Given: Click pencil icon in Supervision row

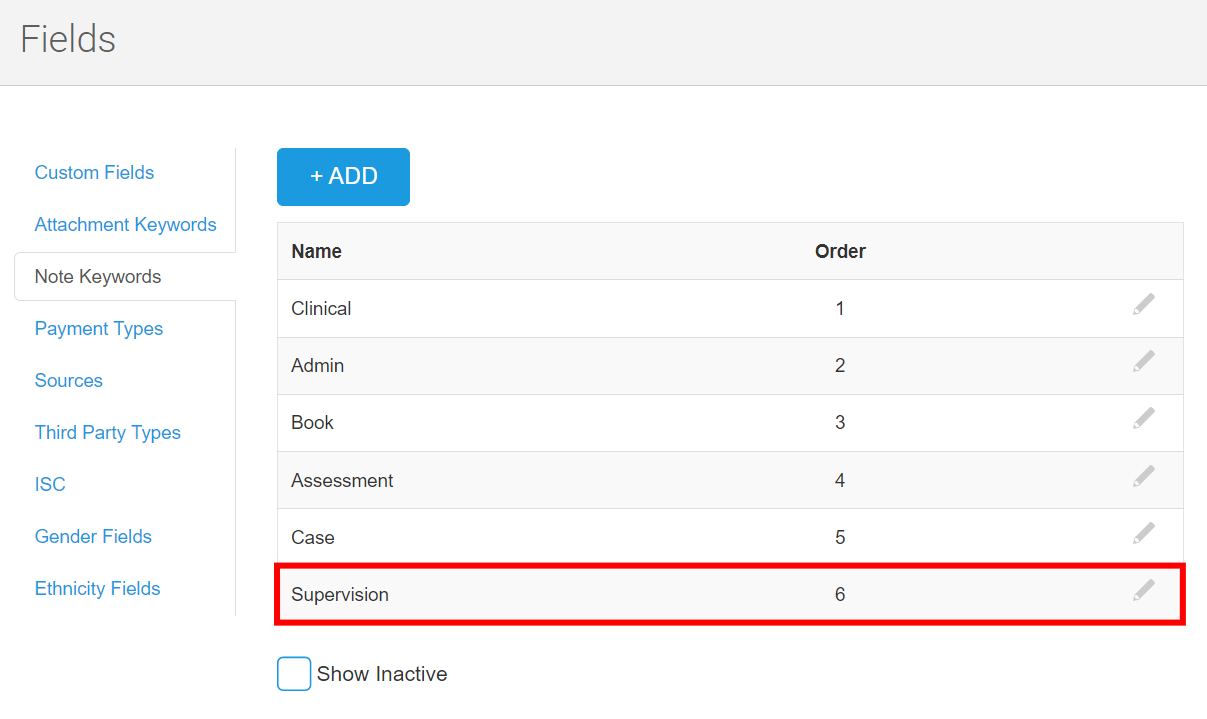Looking at the screenshot, I should tap(1144, 590).
